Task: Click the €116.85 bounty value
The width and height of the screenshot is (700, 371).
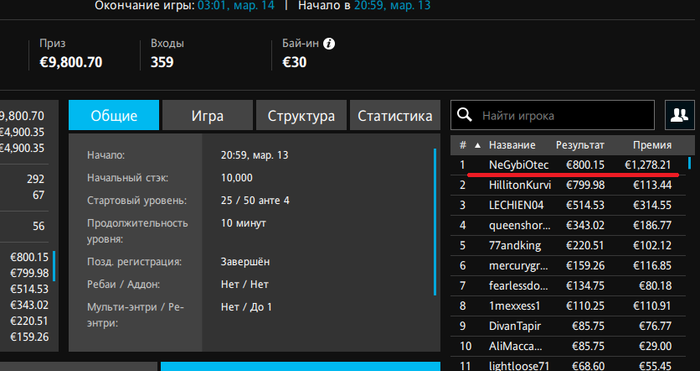Action: coord(652,266)
